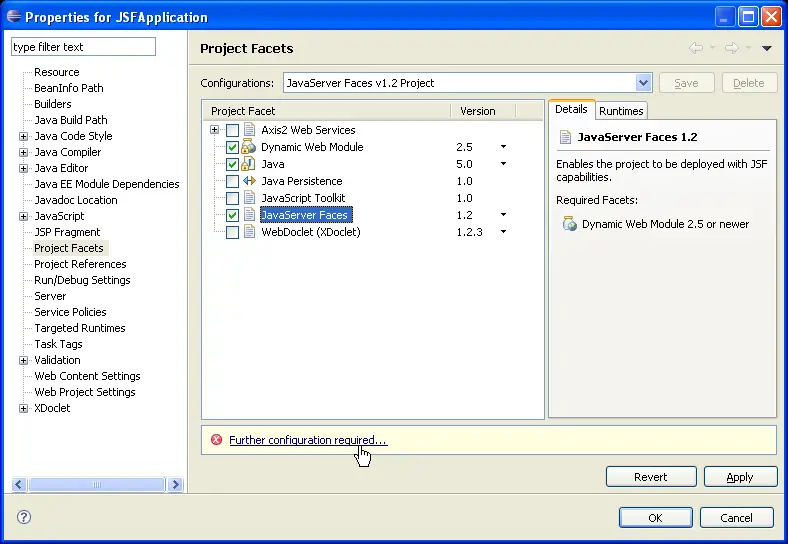Open JavaServer Faces version dropdown
This screenshot has height=544, width=788.
pyautogui.click(x=503, y=215)
